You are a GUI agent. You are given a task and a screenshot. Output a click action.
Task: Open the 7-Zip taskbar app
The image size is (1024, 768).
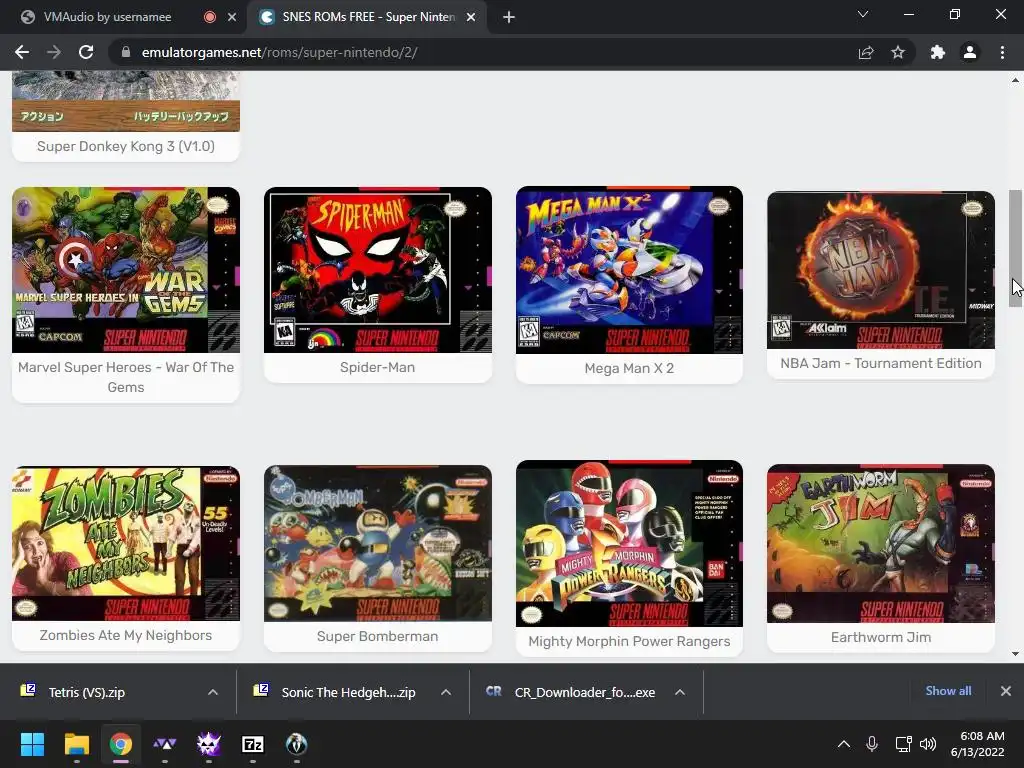(x=253, y=744)
